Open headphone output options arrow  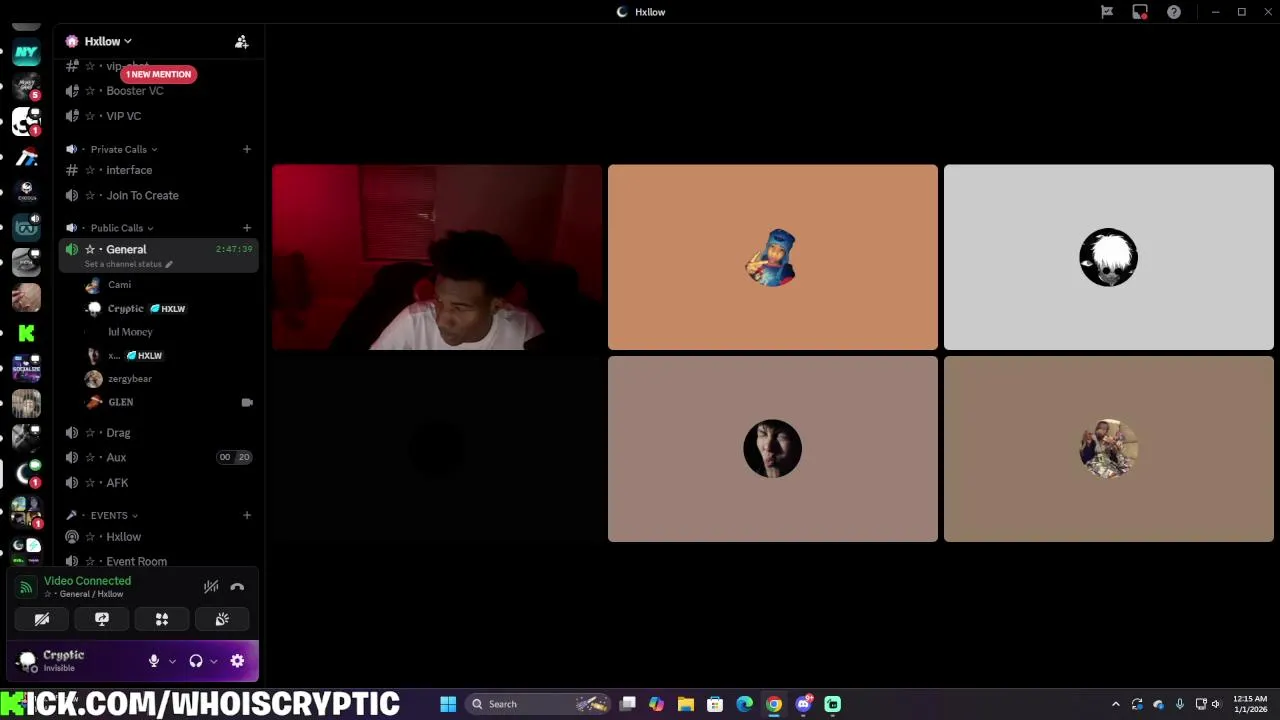pyautogui.click(x=213, y=661)
